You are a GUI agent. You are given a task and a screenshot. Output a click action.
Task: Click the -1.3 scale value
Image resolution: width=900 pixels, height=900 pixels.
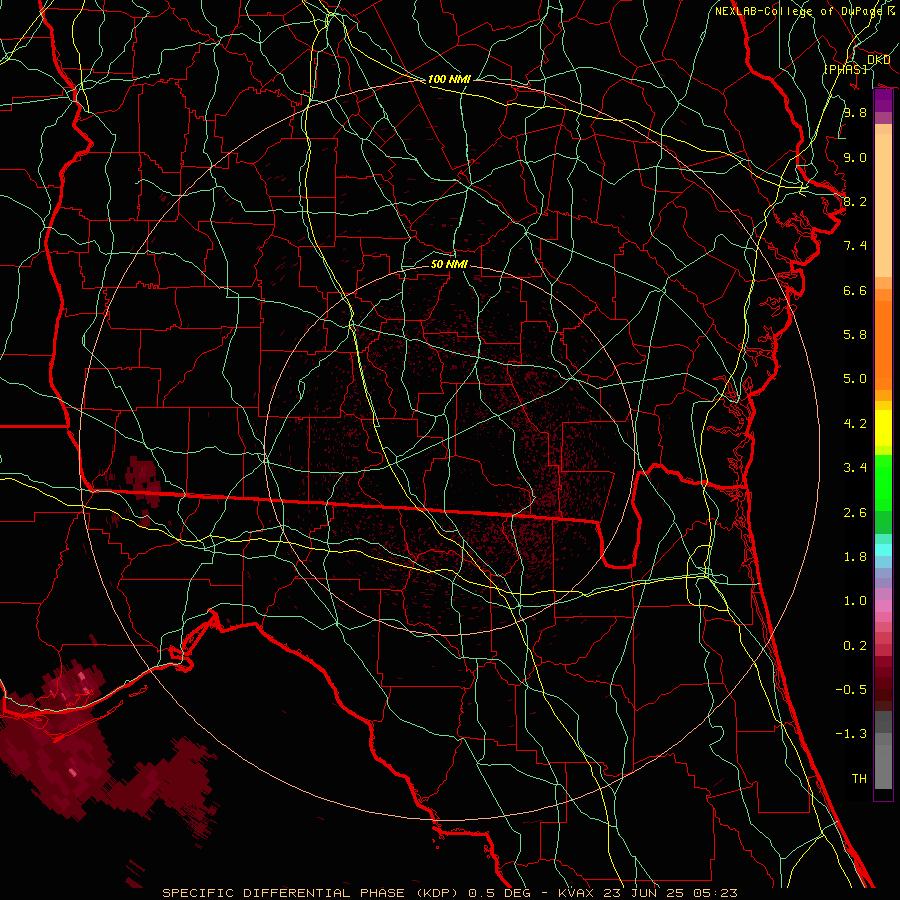coord(851,734)
